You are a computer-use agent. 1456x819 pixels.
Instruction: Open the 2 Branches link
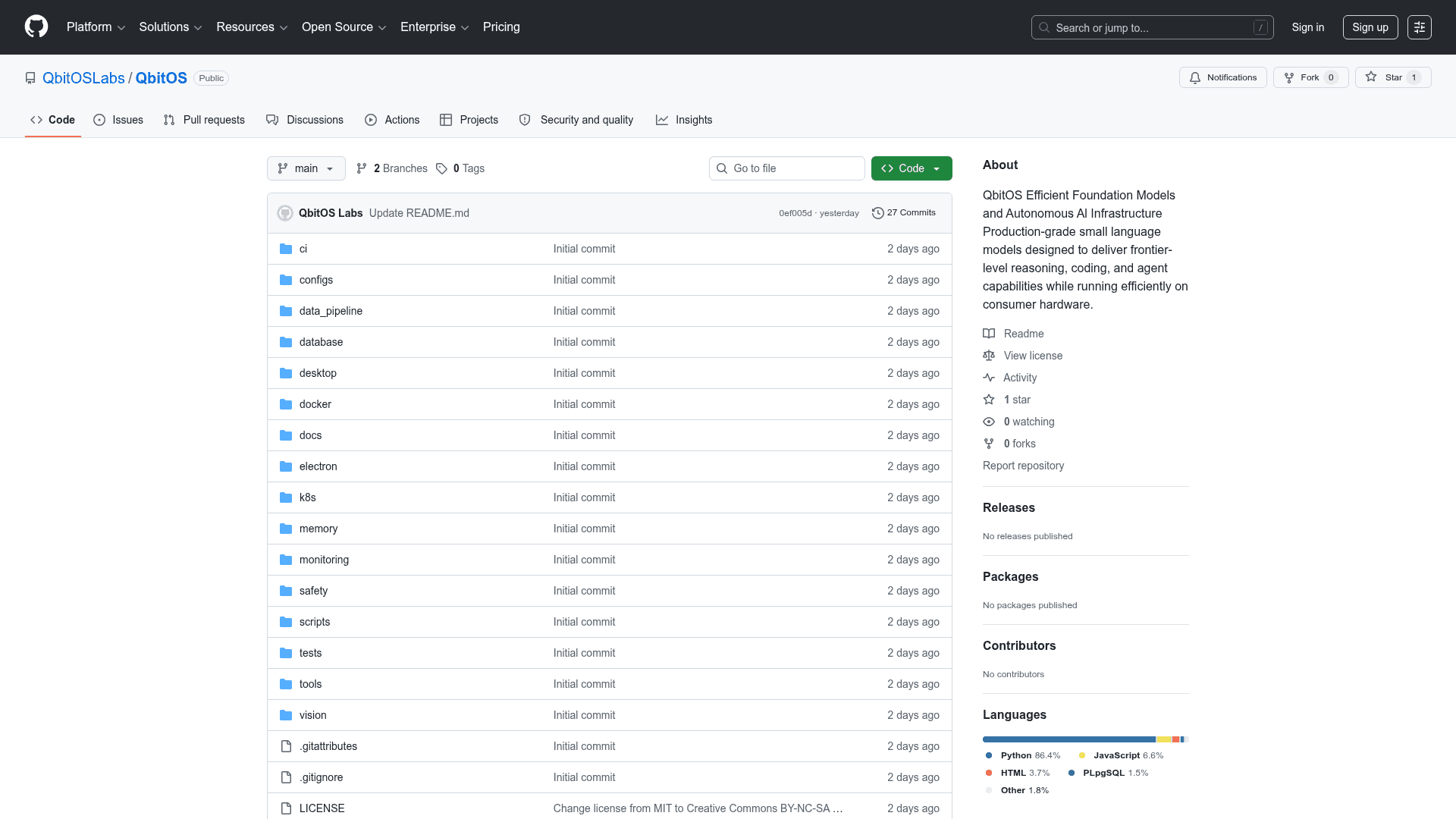392,168
